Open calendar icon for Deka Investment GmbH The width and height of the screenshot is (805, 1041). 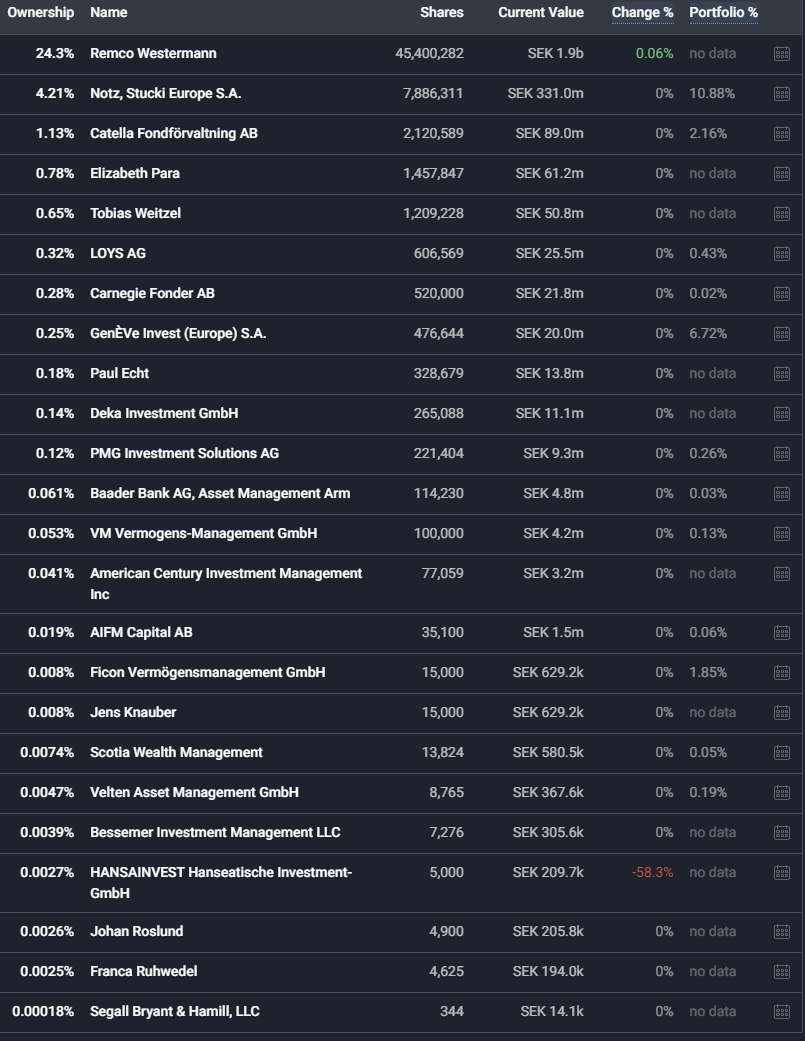click(x=782, y=414)
